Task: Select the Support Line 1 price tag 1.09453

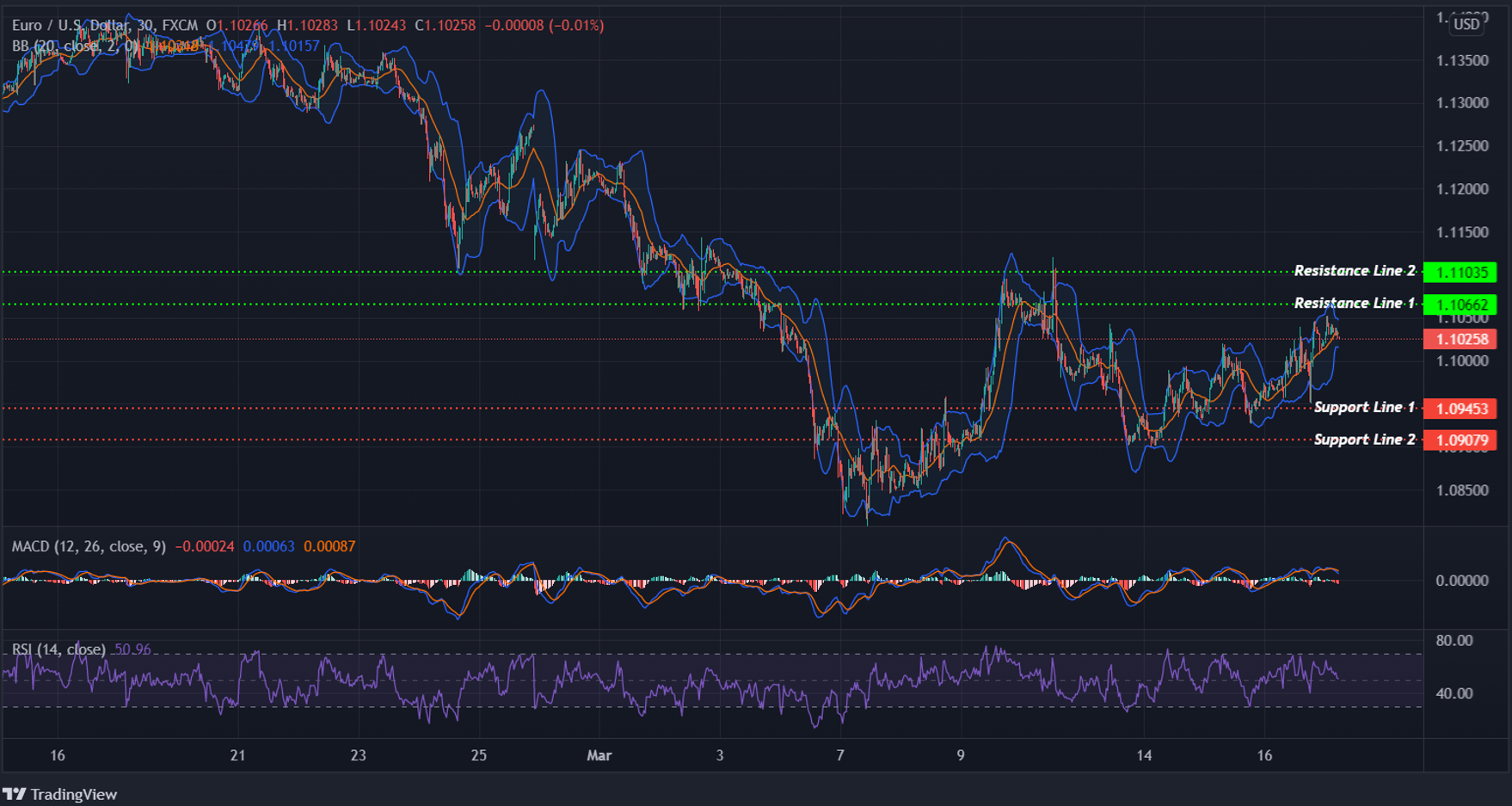Action: coord(1462,409)
